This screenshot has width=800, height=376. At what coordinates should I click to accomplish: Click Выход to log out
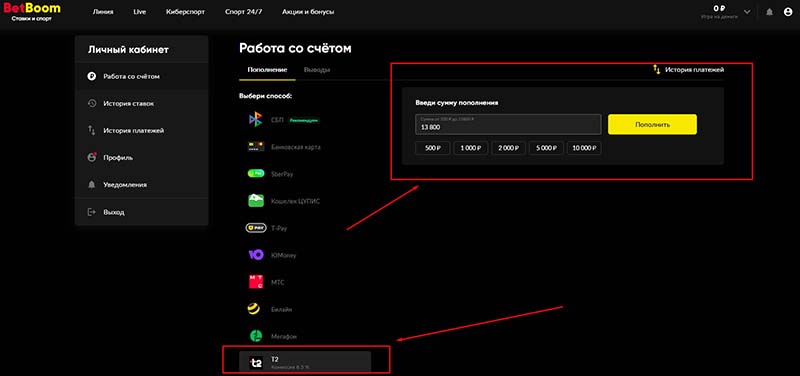141,212
